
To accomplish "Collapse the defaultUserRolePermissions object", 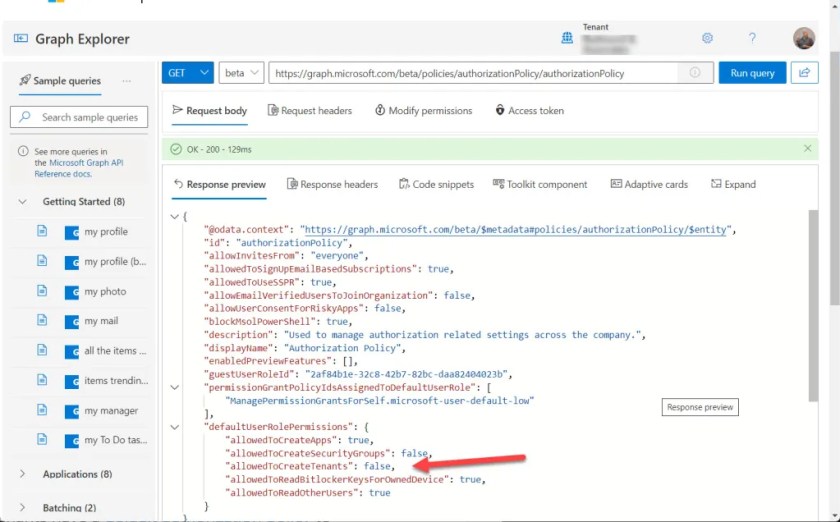I will [x=175, y=427].
